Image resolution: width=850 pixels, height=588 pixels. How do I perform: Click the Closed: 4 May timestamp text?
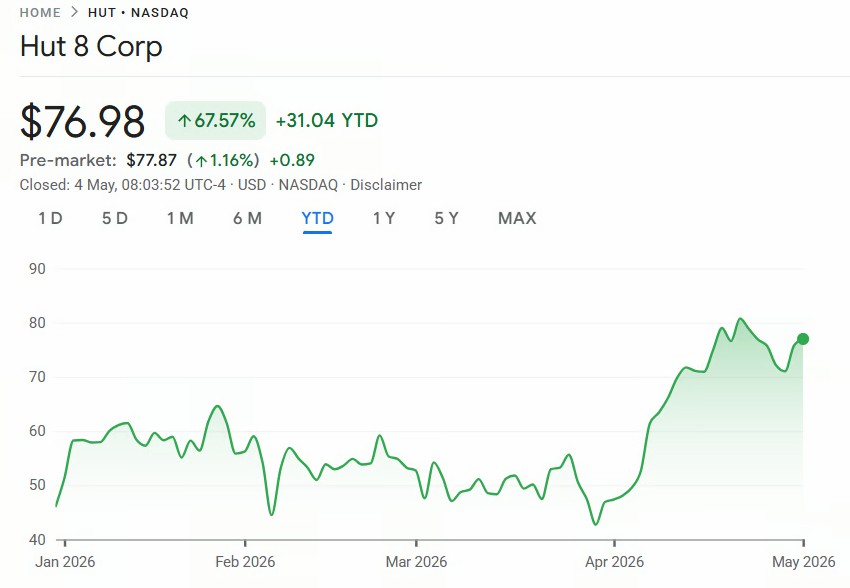click(123, 185)
